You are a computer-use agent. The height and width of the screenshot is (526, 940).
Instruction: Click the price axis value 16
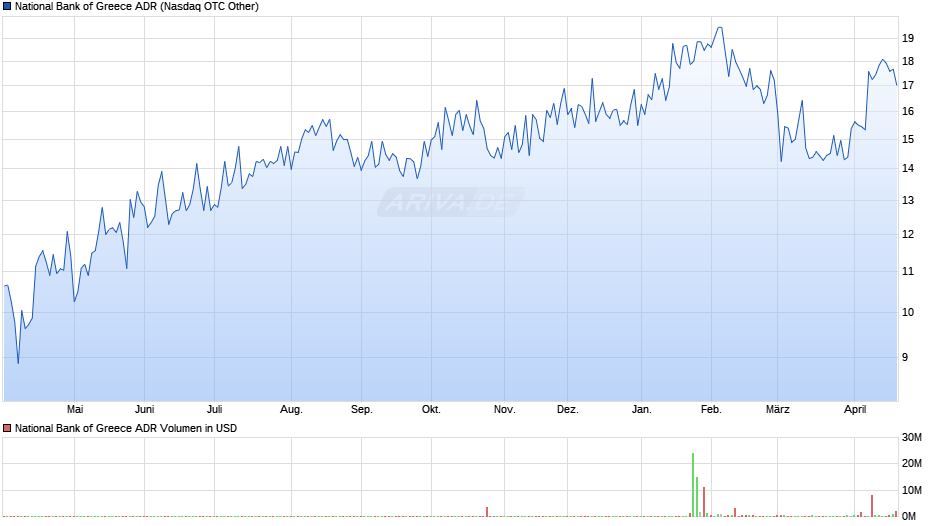coord(908,112)
